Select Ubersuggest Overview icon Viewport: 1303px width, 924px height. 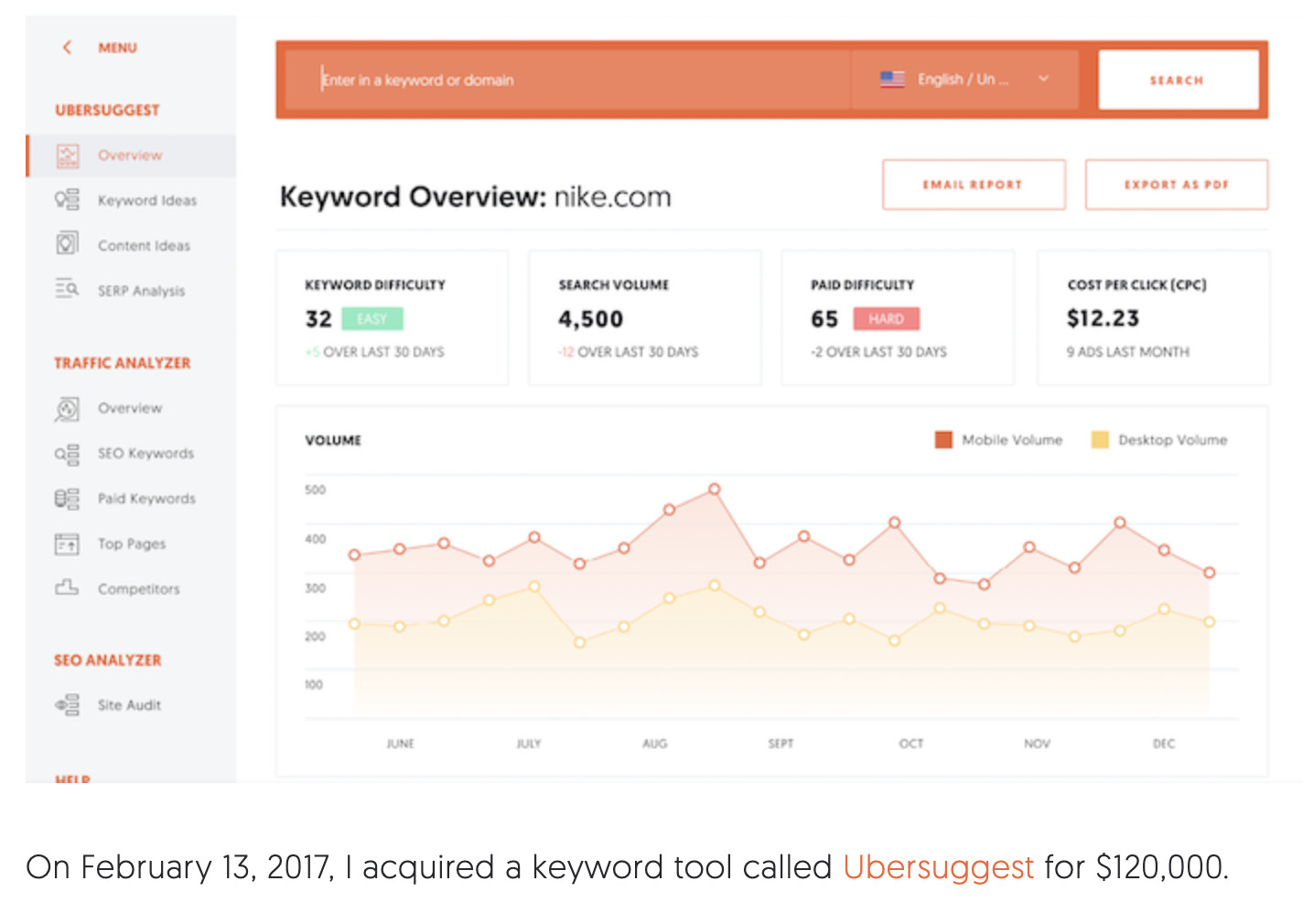[68, 156]
